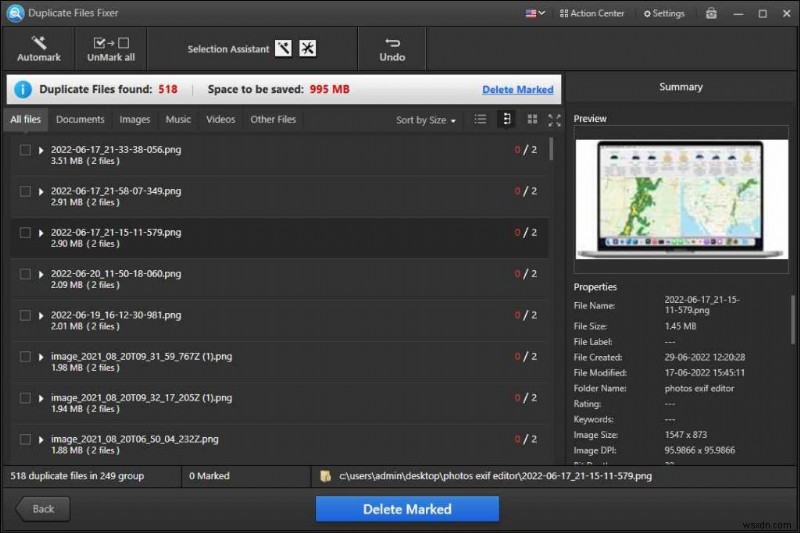This screenshot has width=800, height=533.
Task: Click Image Size value 1547 x 873
Action: click(686, 435)
